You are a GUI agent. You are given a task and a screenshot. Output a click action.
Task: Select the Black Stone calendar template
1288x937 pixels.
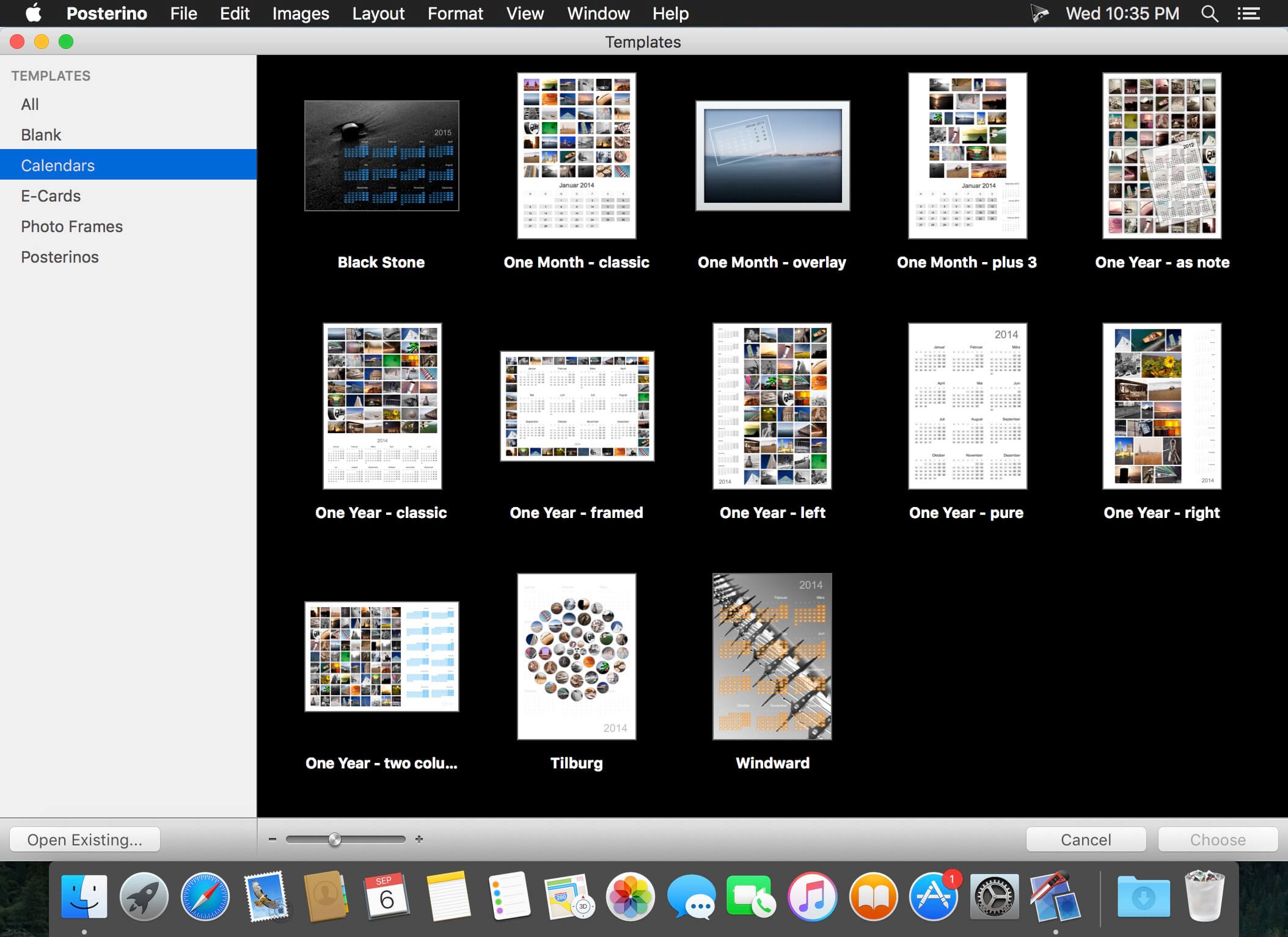pyautogui.click(x=381, y=156)
